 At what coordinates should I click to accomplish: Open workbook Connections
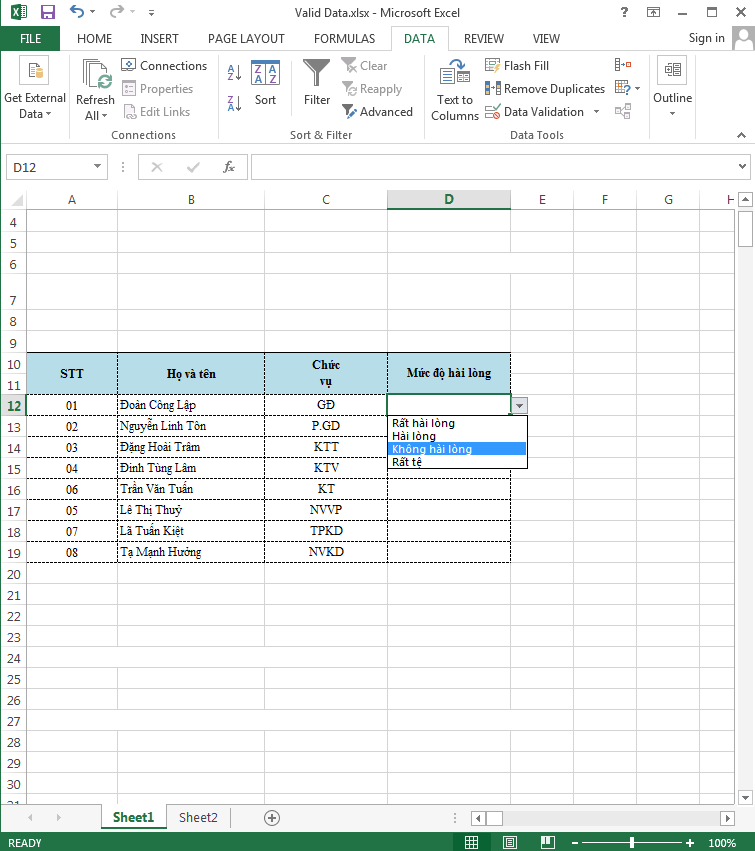pos(164,66)
